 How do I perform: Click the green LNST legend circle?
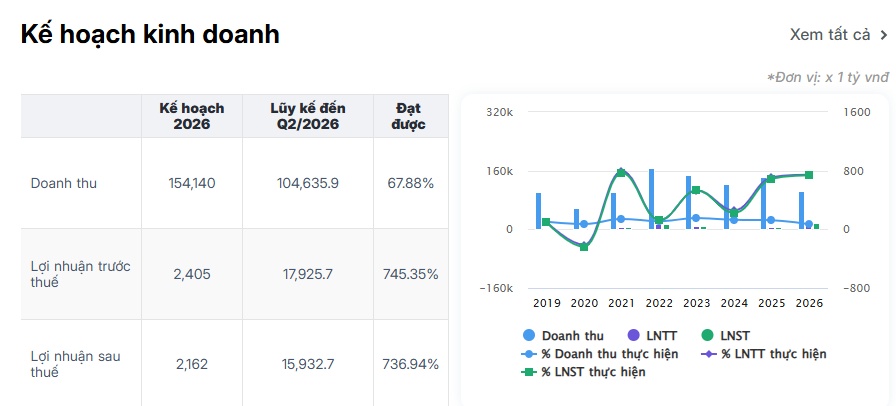706,336
